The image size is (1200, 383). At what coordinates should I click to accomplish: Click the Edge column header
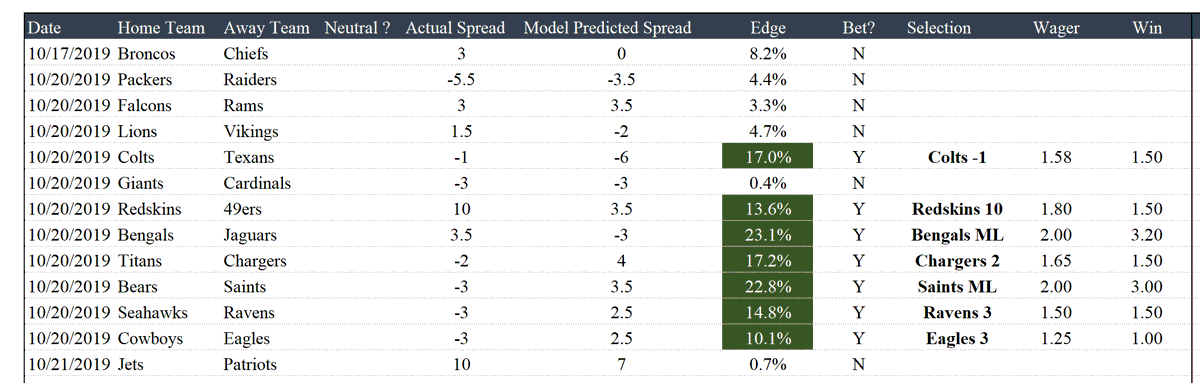(x=767, y=28)
